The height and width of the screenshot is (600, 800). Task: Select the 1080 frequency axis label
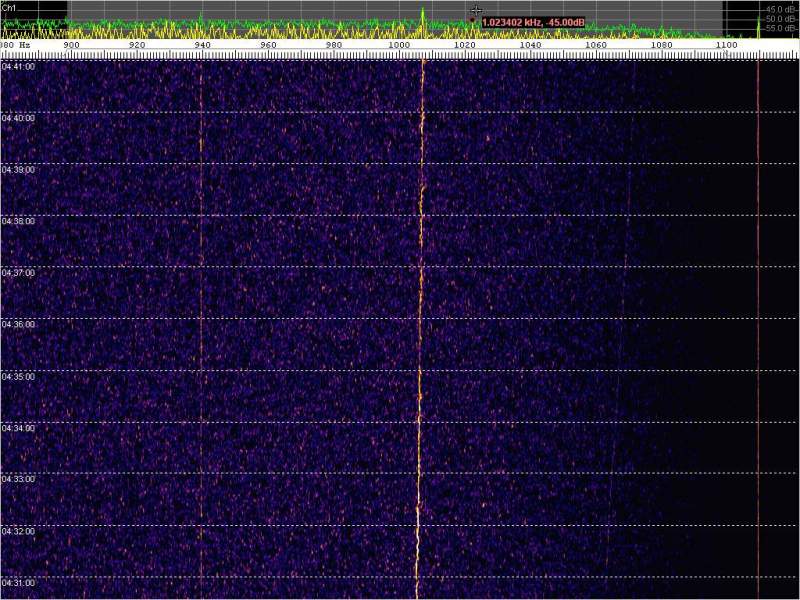tap(661, 45)
